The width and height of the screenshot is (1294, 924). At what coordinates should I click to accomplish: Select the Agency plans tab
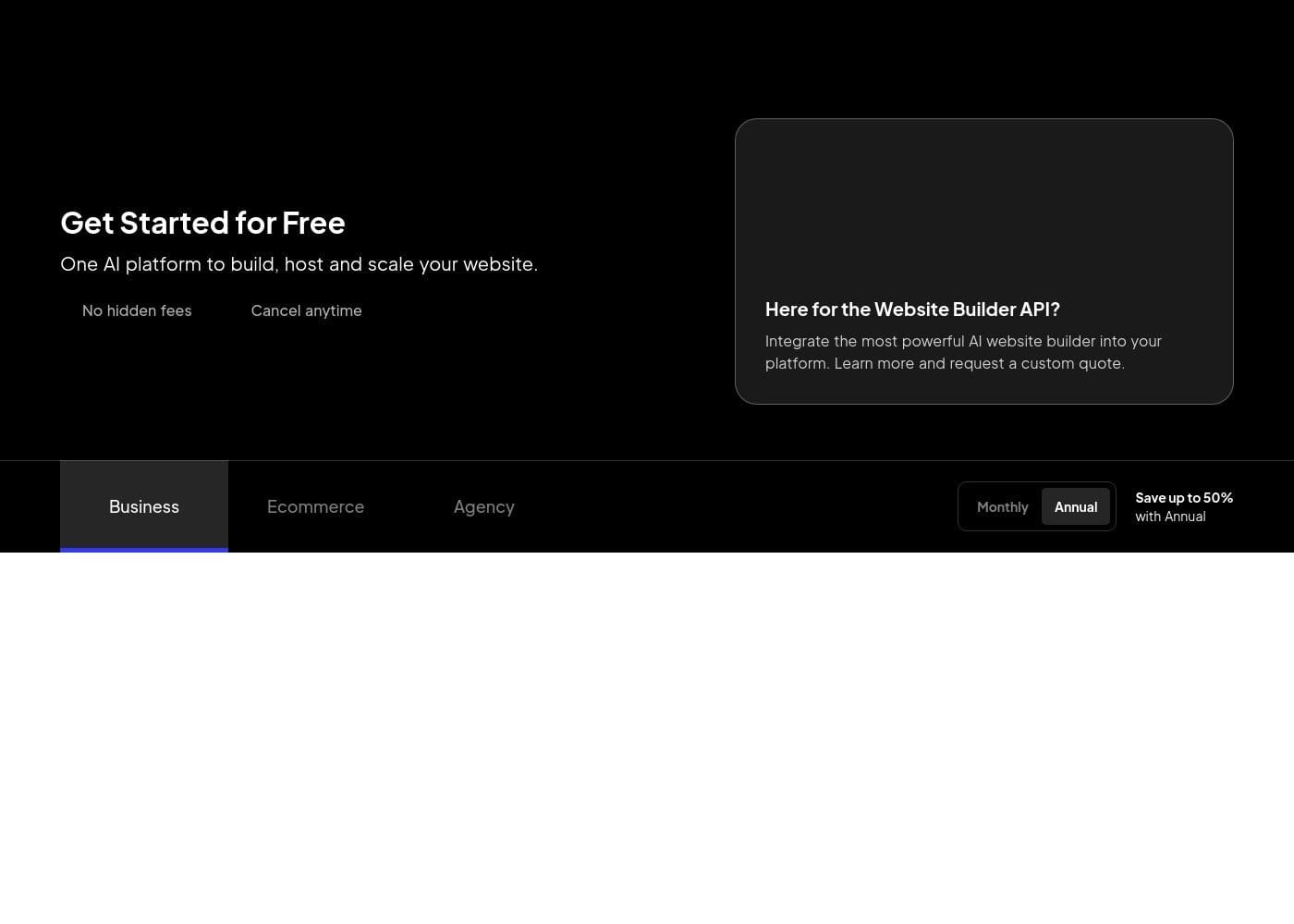point(483,506)
